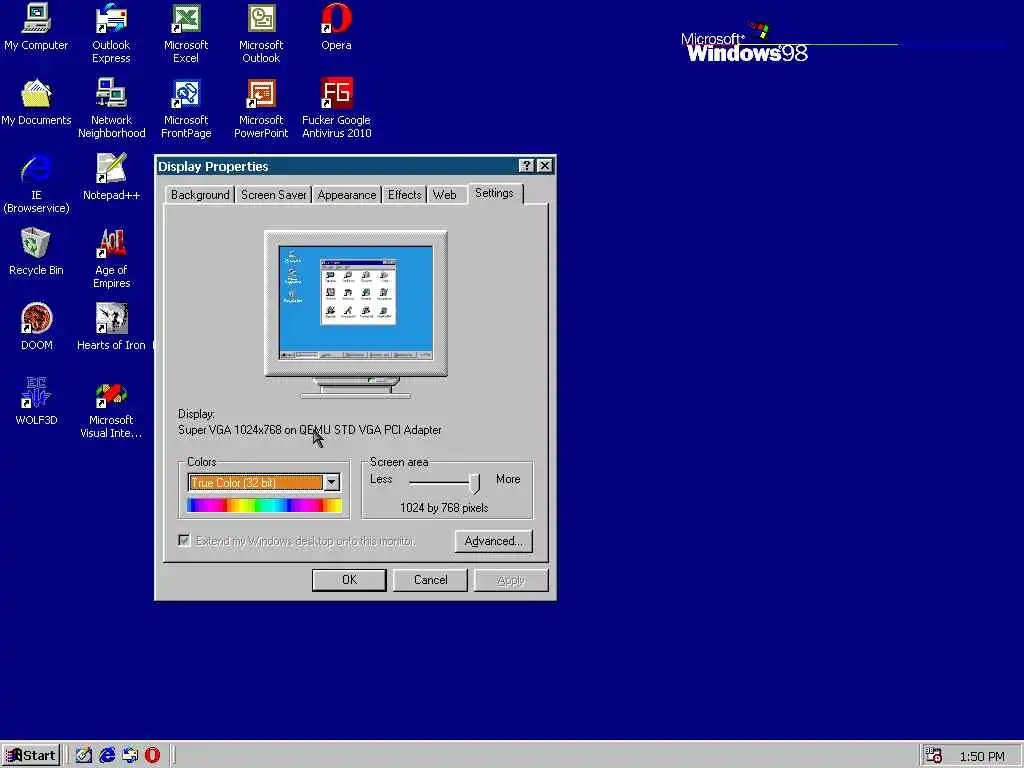This screenshot has width=1024, height=768.
Task: Switch to the Web tab
Action: tap(445, 195)
